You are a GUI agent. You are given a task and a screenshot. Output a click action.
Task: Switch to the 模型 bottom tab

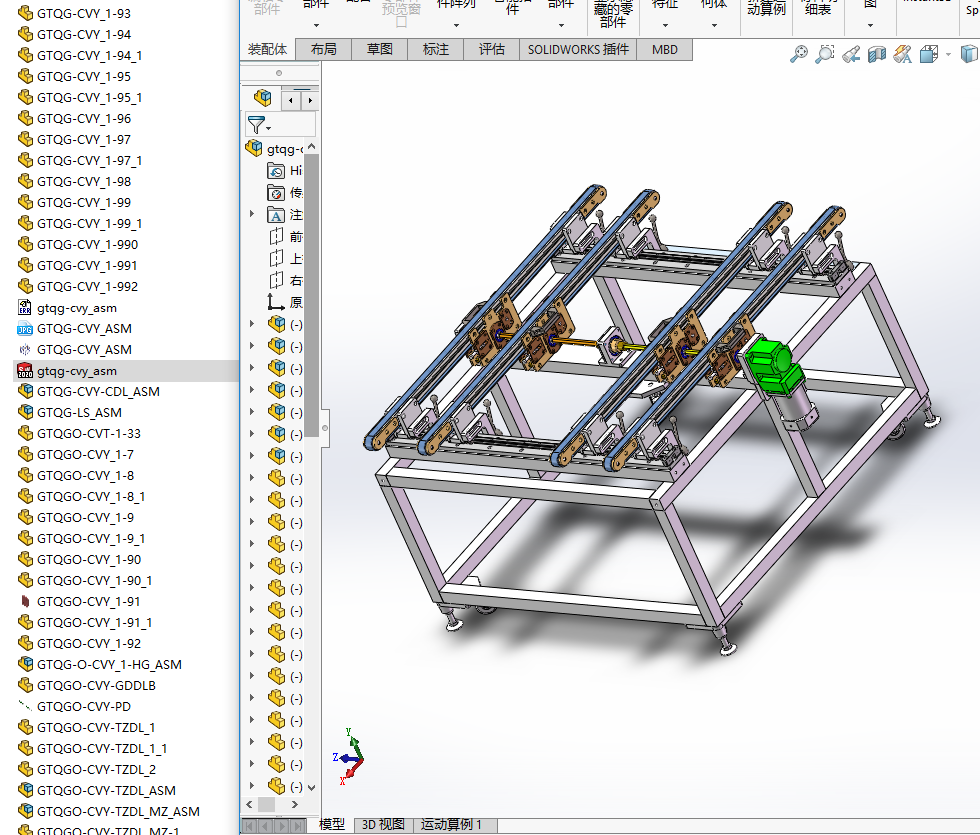331,824
